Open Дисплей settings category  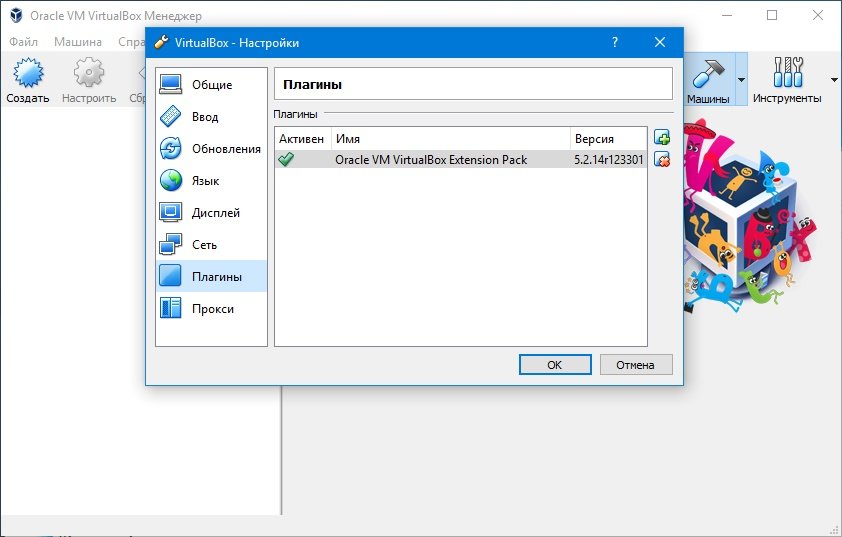coord(212,213)
